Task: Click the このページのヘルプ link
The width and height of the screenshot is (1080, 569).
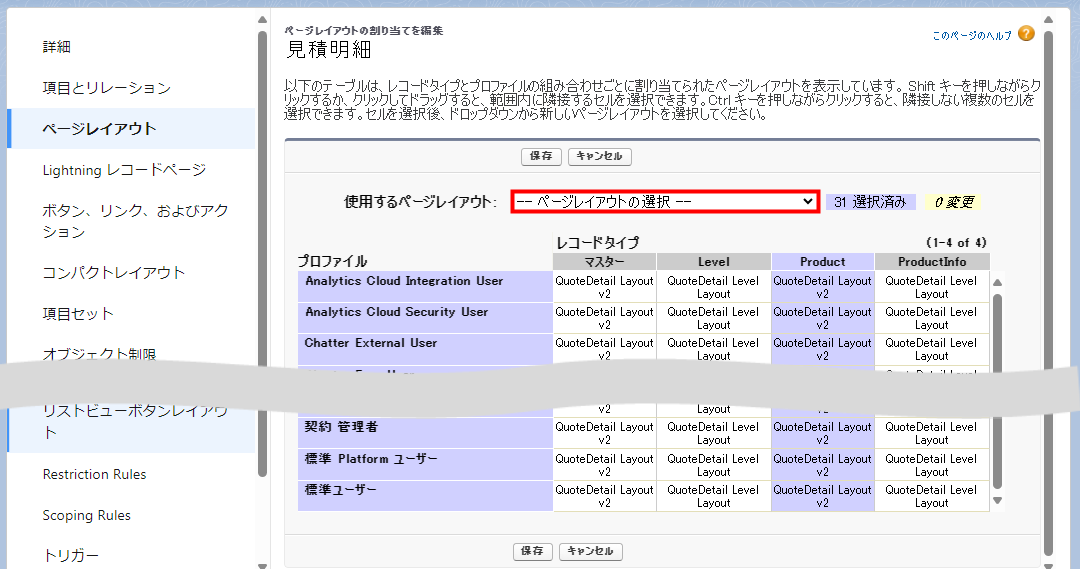Action: [x=972, y=35]
